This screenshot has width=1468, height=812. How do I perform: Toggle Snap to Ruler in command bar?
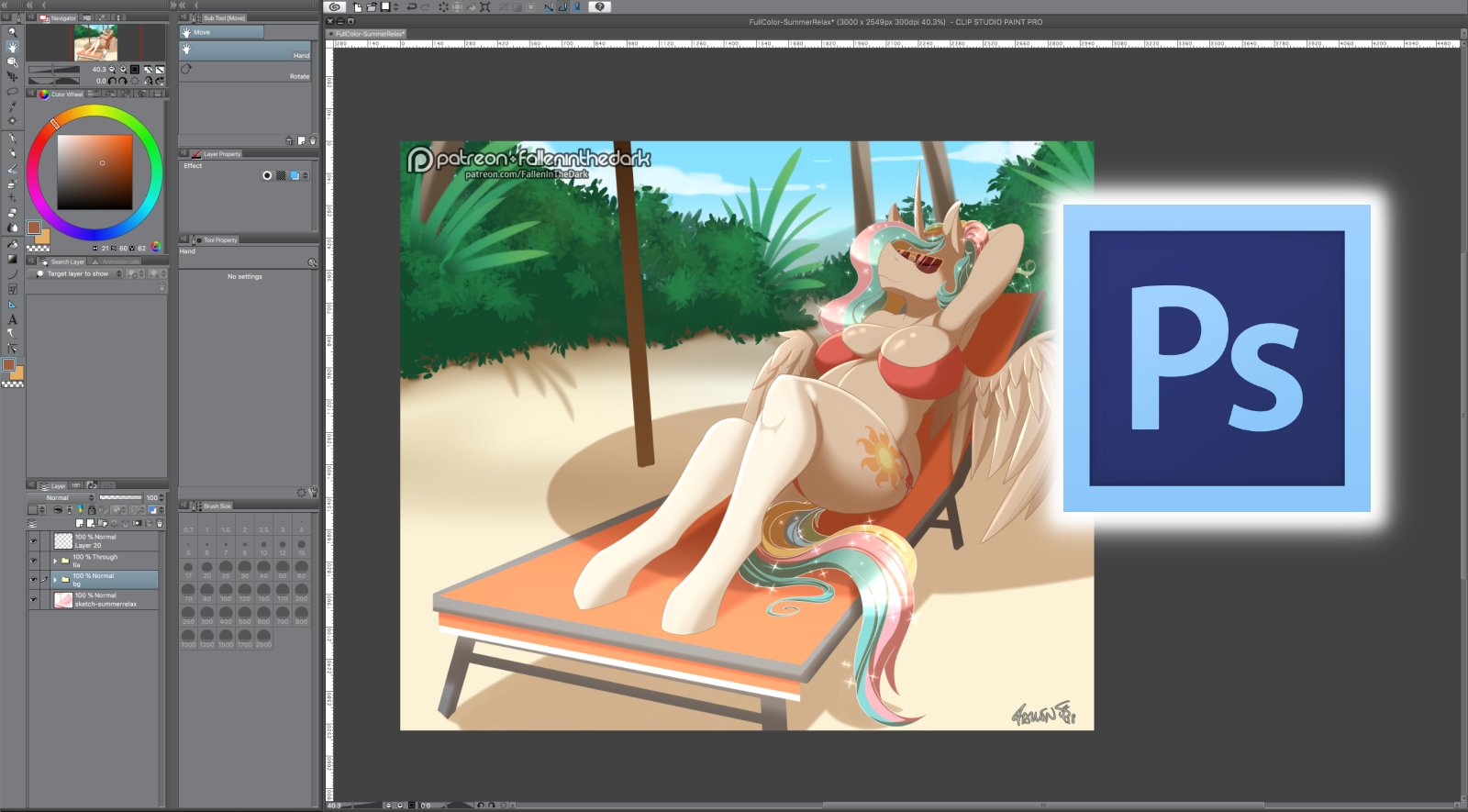(x=549, y=6)
